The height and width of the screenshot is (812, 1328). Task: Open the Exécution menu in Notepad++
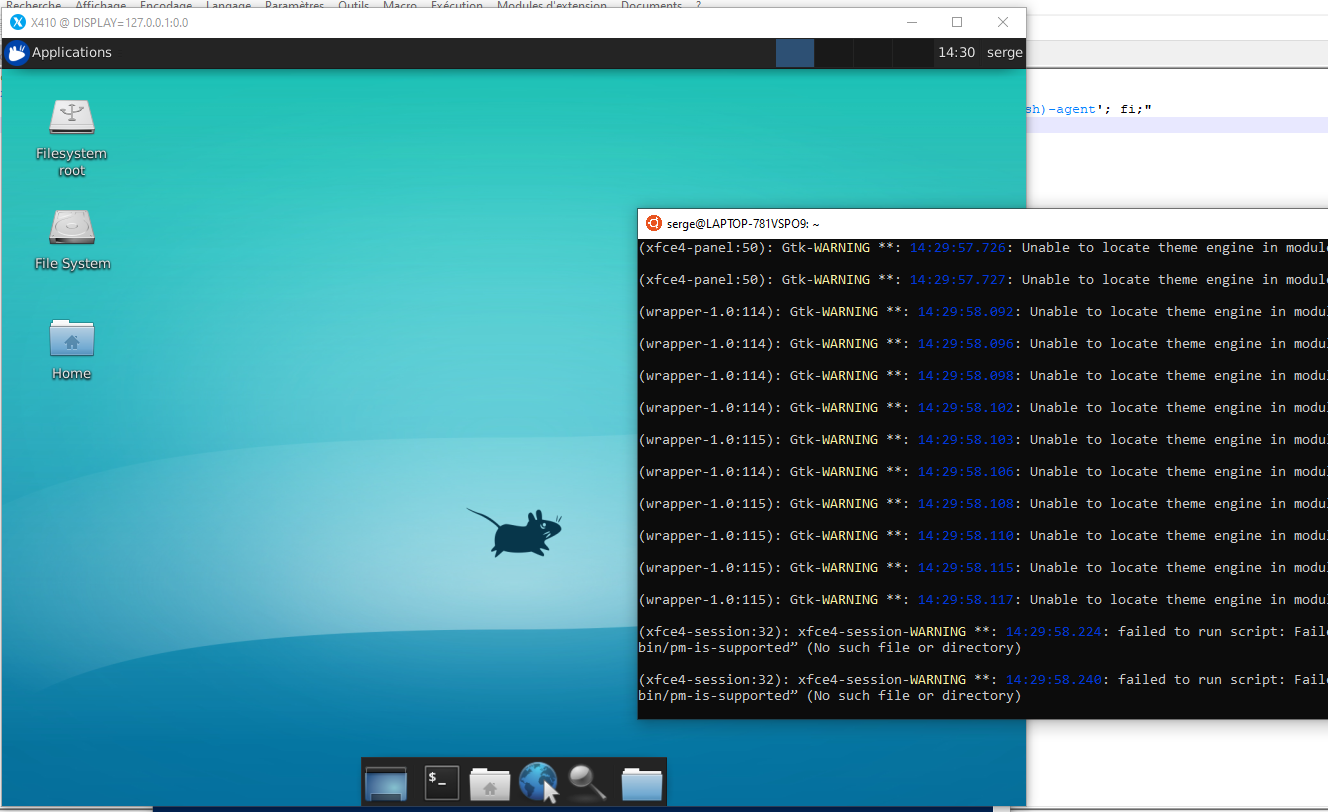tap(457, 5)
